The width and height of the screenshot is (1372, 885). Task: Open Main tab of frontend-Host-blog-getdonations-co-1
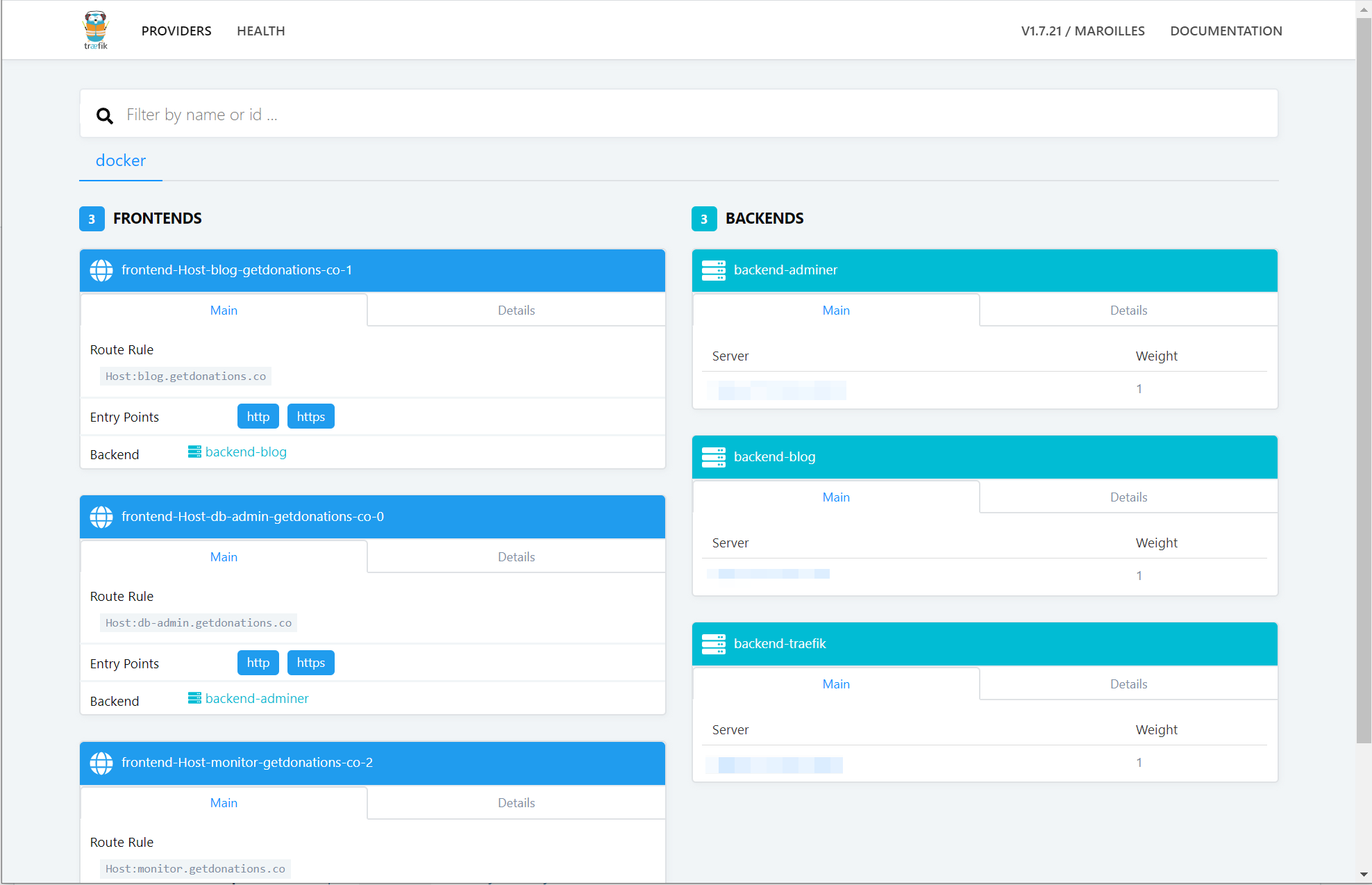pos(224,311)
